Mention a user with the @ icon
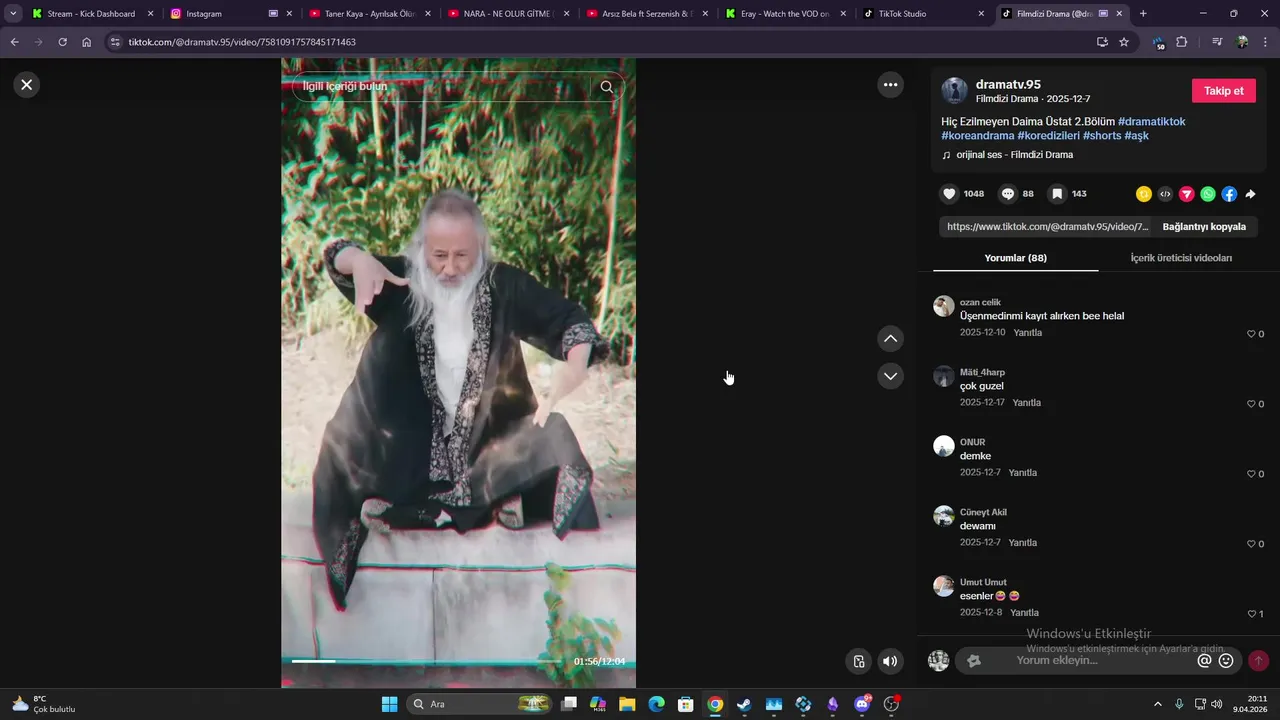 pyautogui.click(x=1204, y=661)
